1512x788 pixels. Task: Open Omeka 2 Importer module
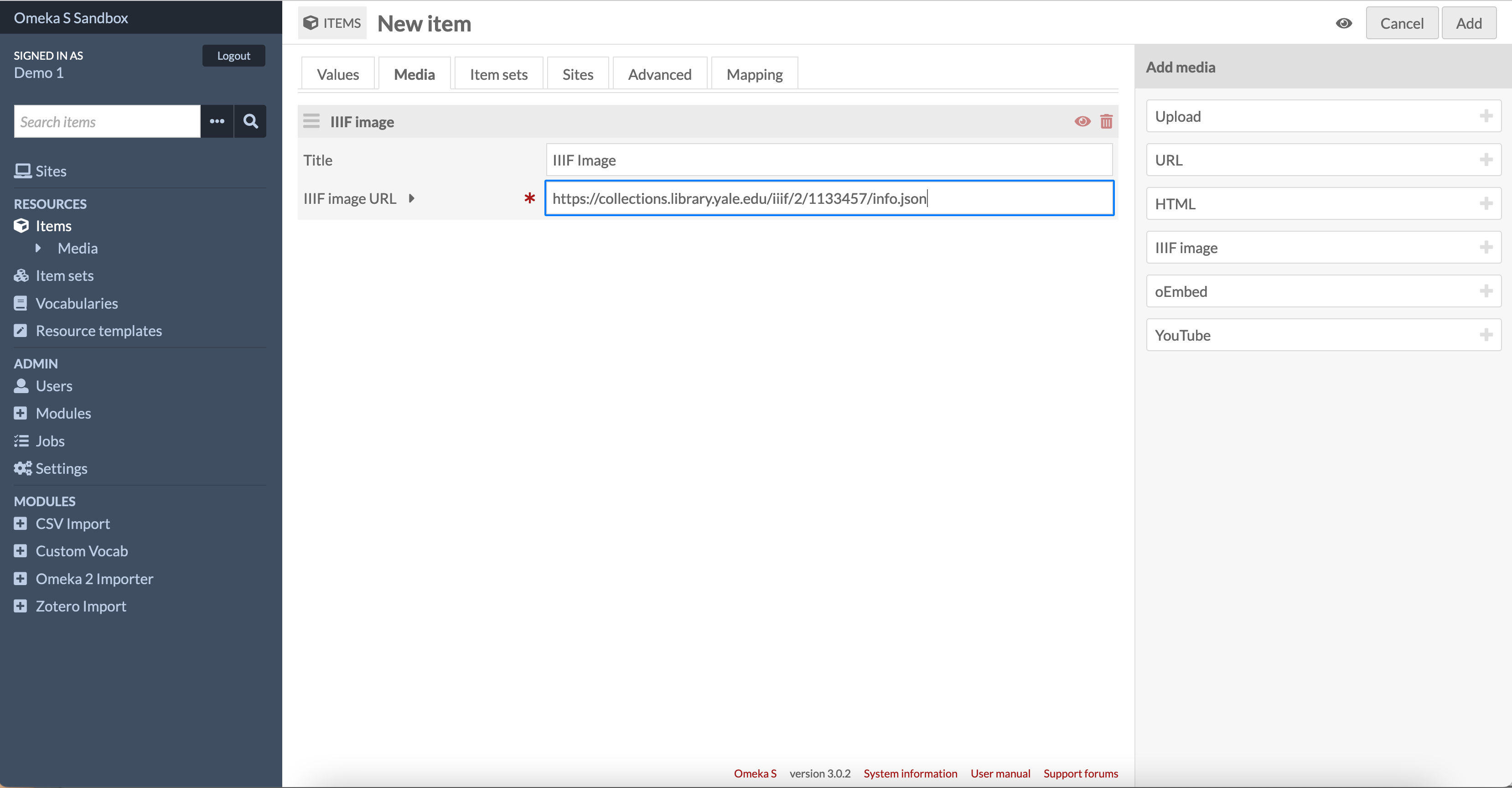click(x=84, y=578)
